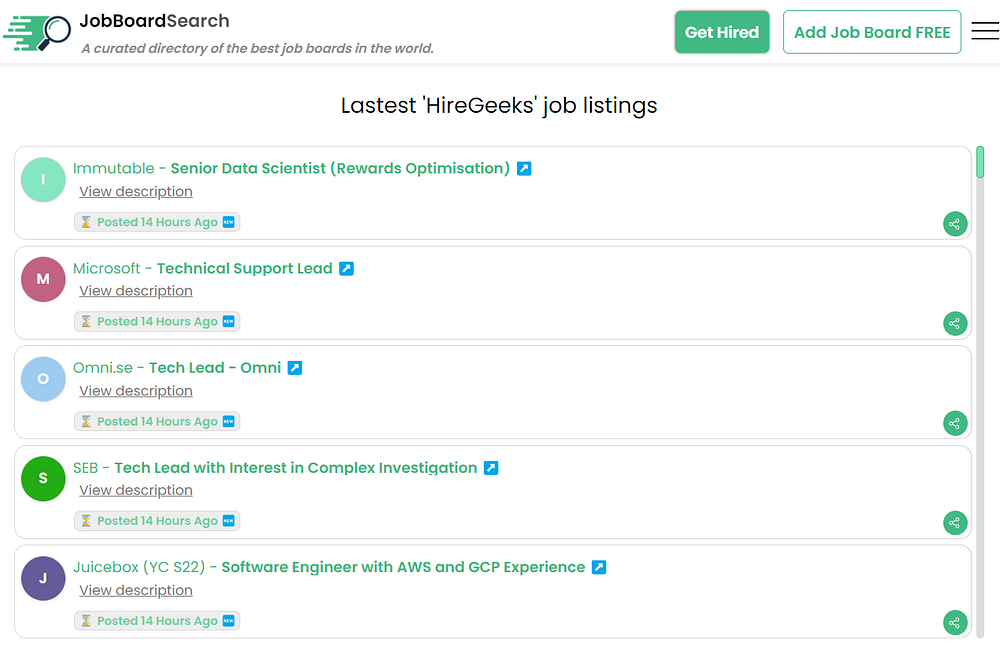Open external link icon for Microsoft job
The height and width of the screenshot is (666, 1000).
tap(346, 268)
